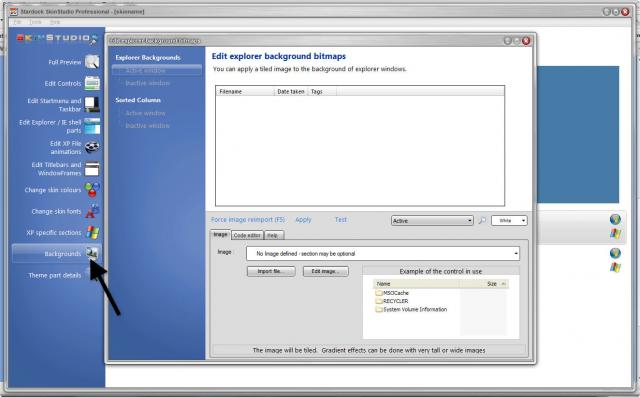Viewport: 640px width, 397px height.
Task: Click sort arrow on Size column
Action: 503,284
